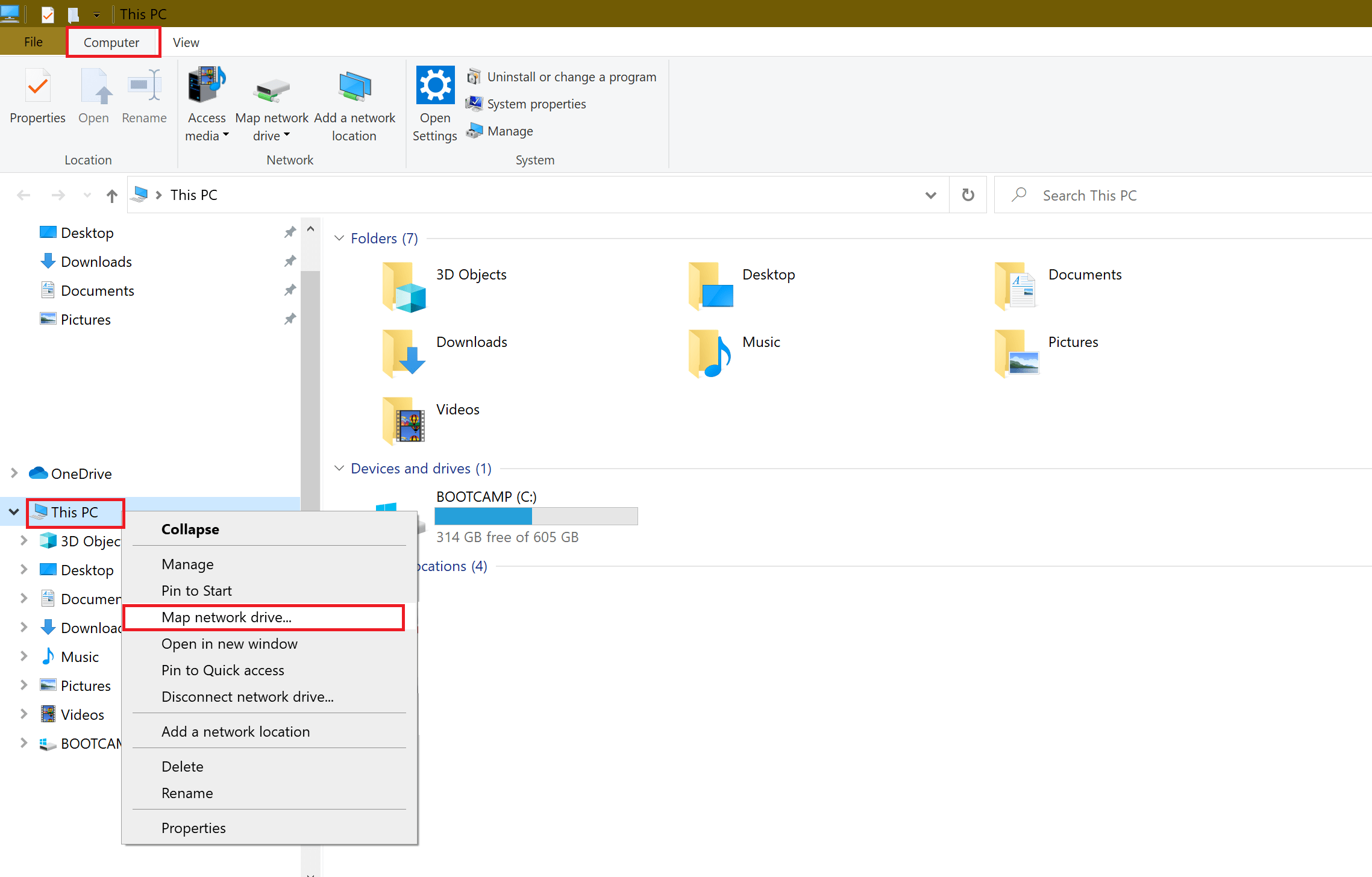Click the Manage icon in the System group

[x=475, y=131]
